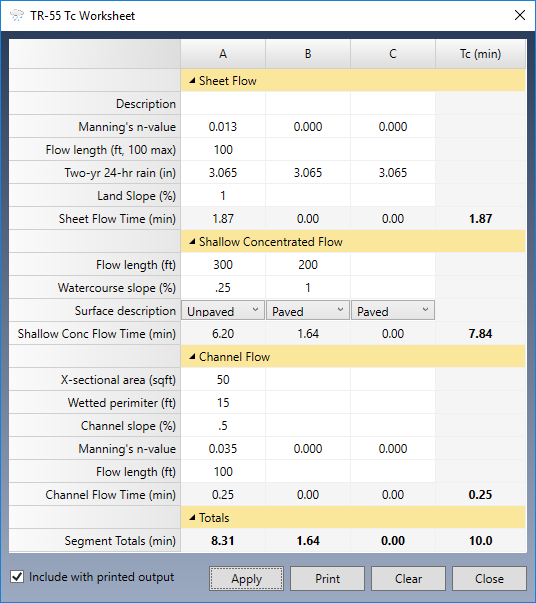Collapse the Sheet Flow section
536x603 pixels.
click(x=192, y=81)
